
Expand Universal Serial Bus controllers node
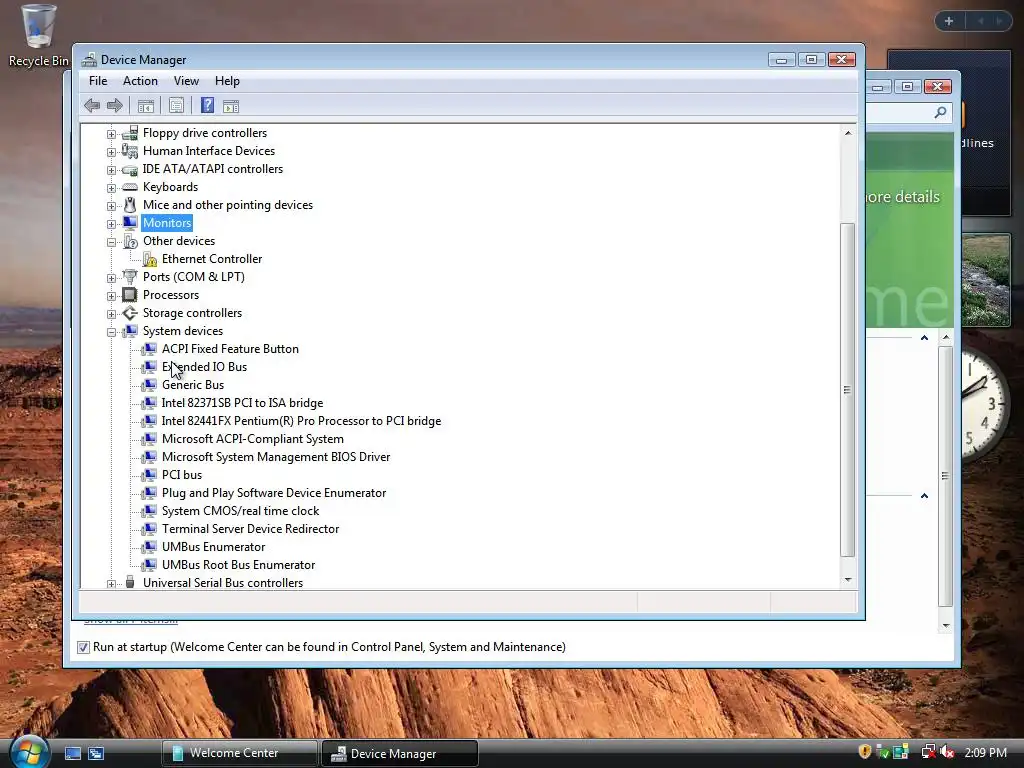click(111, 584)
